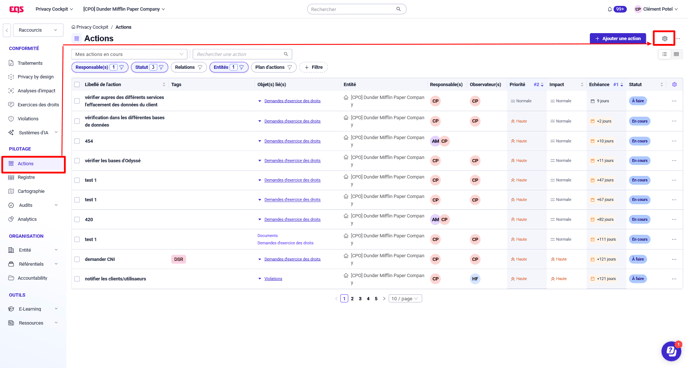688x368 pixels.
Task: Check the test 1 row due +111 jours
Action: coord(77,239)
